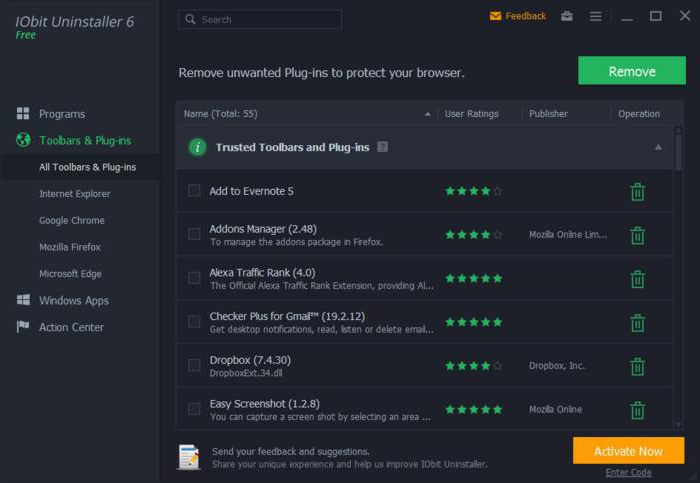This screenshot has width=700, height=483.
Task: Open the toolbox briefcase icon
Action: (567, 17)
